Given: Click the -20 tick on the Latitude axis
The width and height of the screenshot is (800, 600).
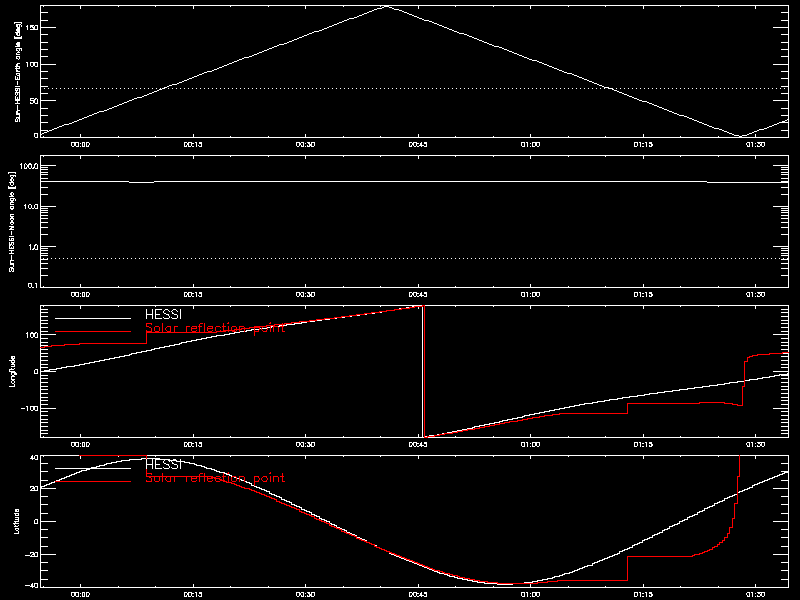Looking at the screenshot, I should click(32, 554).
